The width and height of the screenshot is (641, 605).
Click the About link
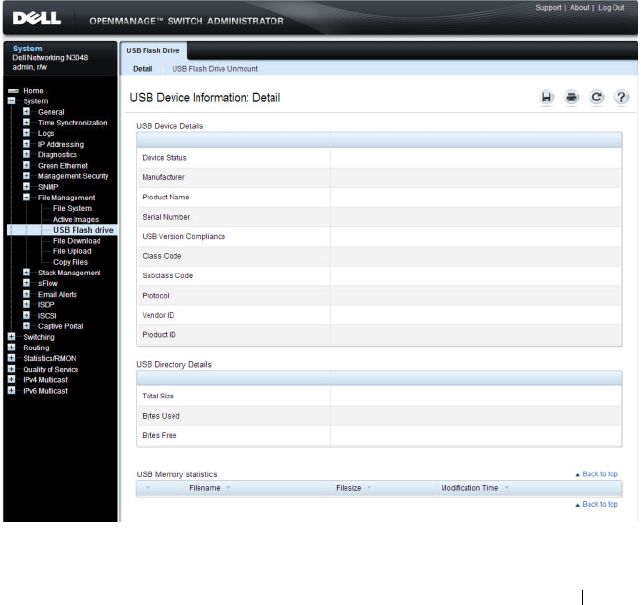[580, 8]
